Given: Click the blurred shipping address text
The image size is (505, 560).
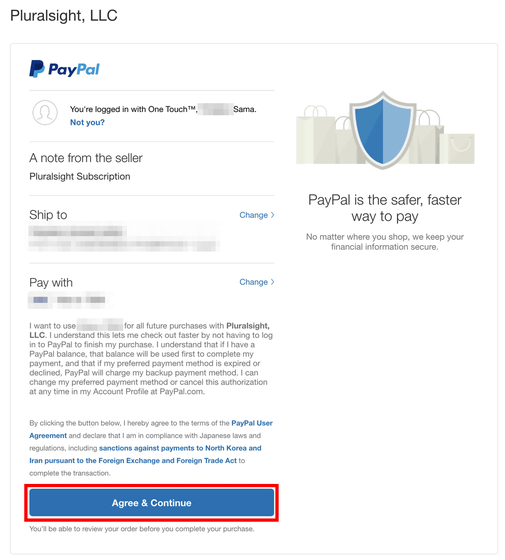Looking at the screenshot, I should pos(124,239).
